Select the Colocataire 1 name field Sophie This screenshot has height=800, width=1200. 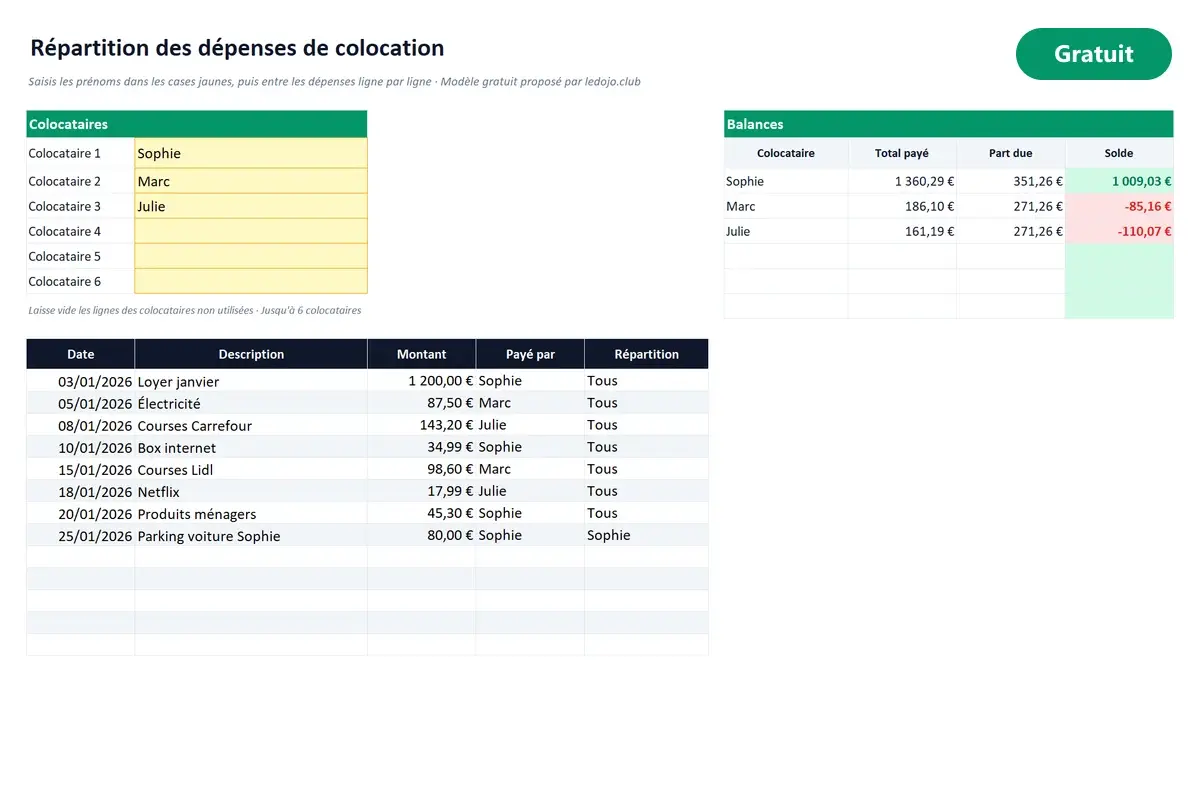[x=251, y=153]
